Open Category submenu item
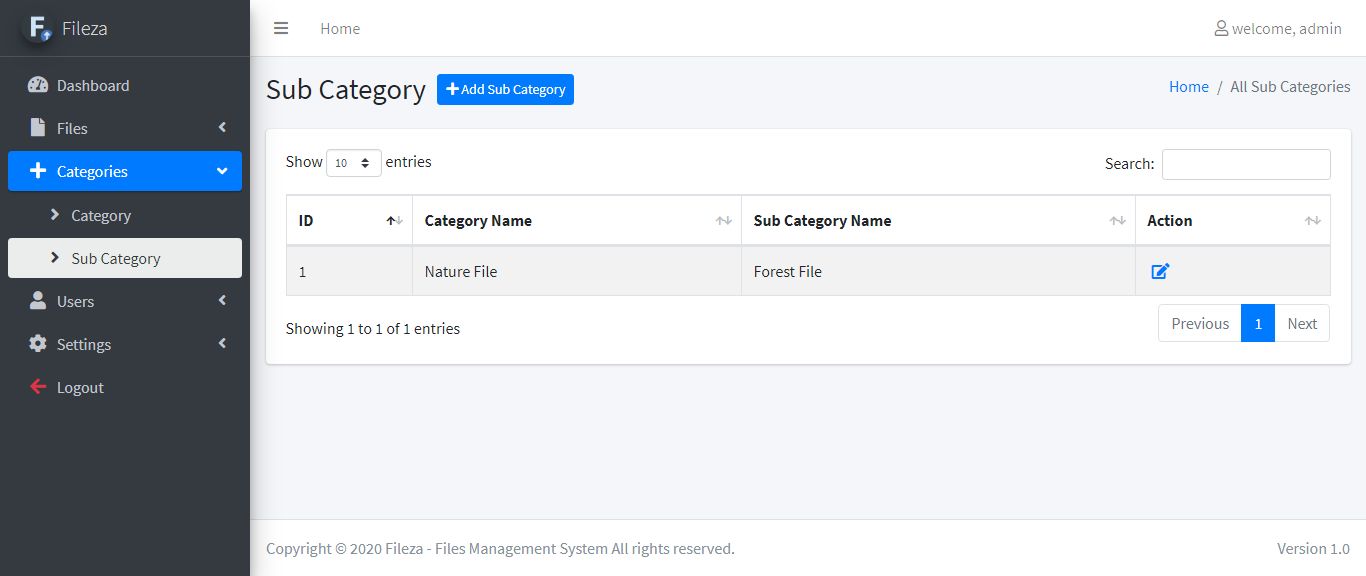1366x576 pixels. pyautogui.click(x=101, y=215)
